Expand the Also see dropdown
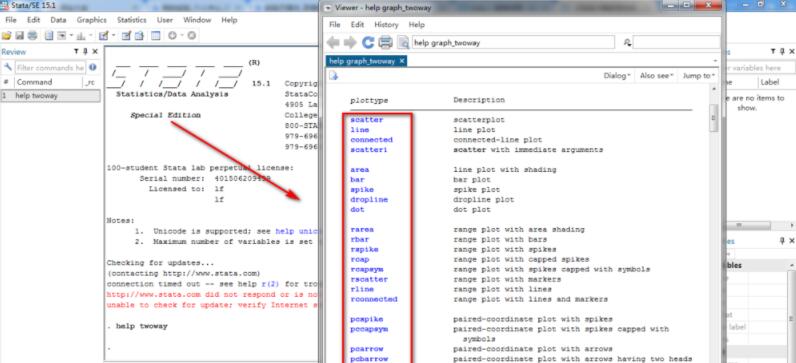Image resolution: width=796 pixels, height=363 pixels. [x=657, y=76]
